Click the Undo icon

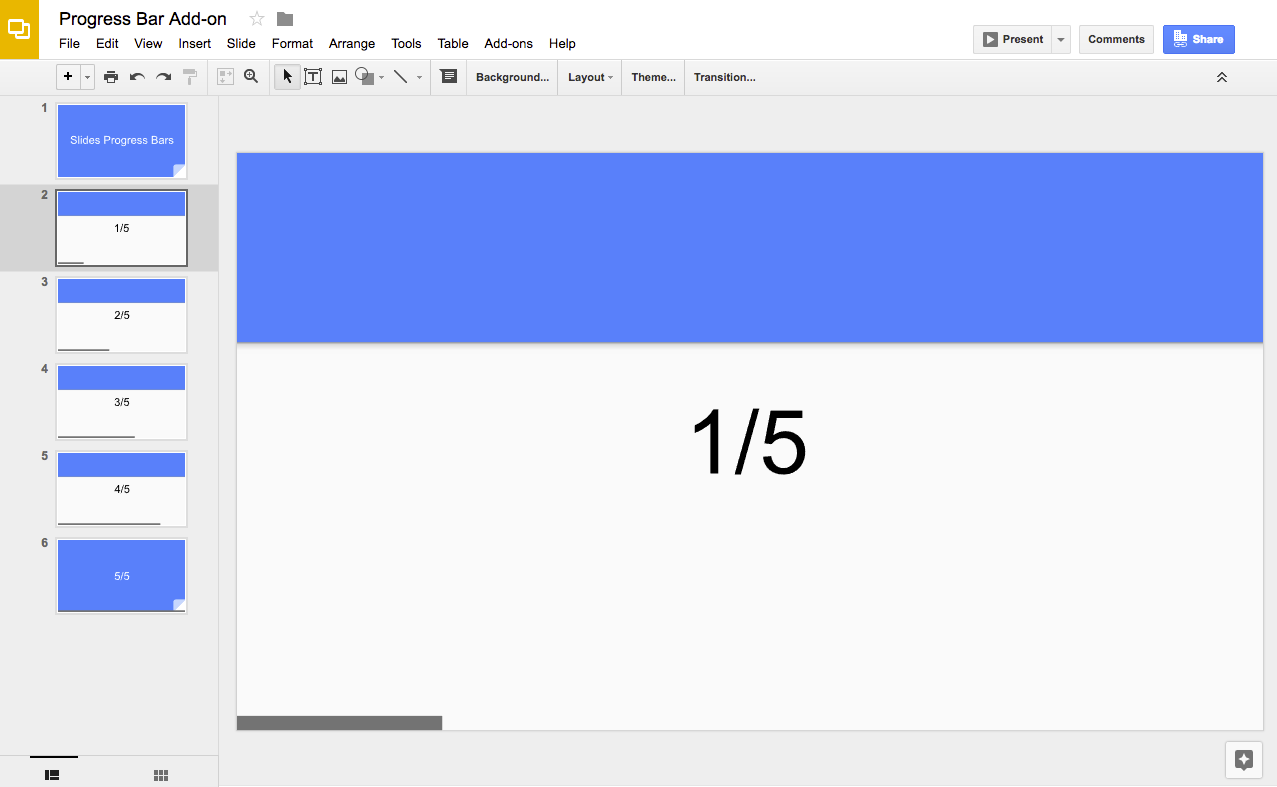click(136, 76)
